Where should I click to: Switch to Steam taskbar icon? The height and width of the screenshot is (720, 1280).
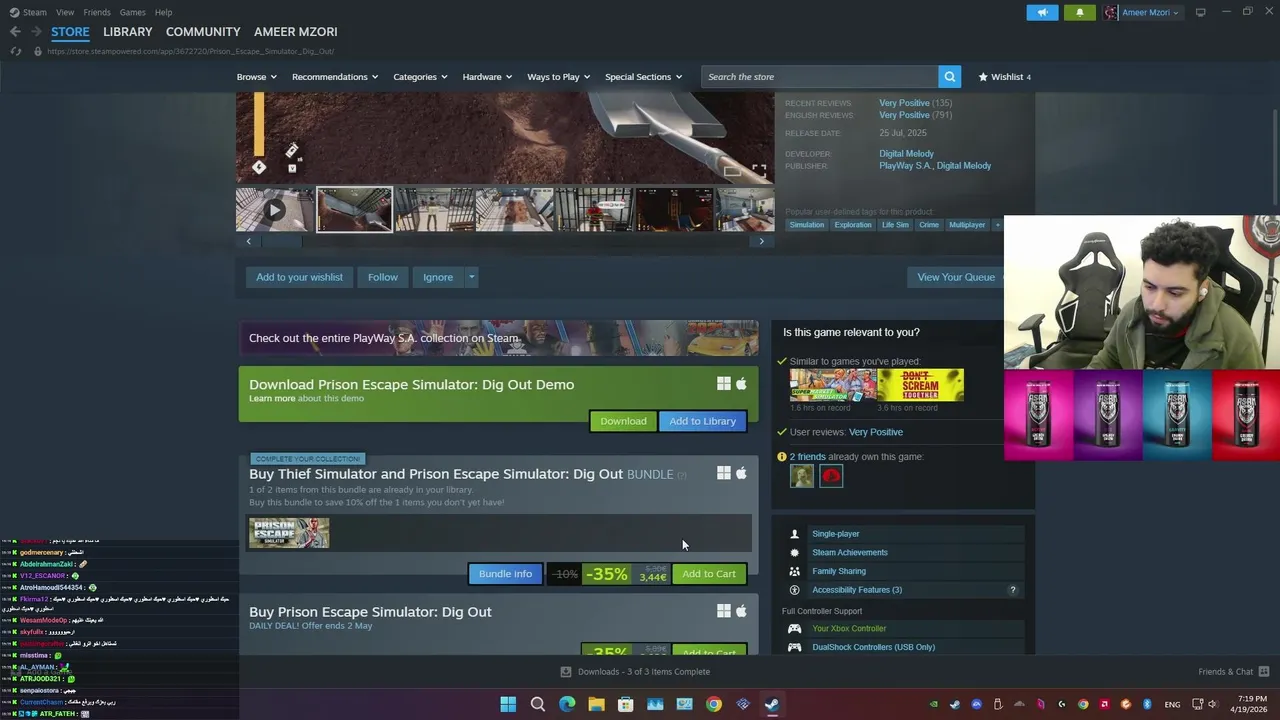click(772, 704)
